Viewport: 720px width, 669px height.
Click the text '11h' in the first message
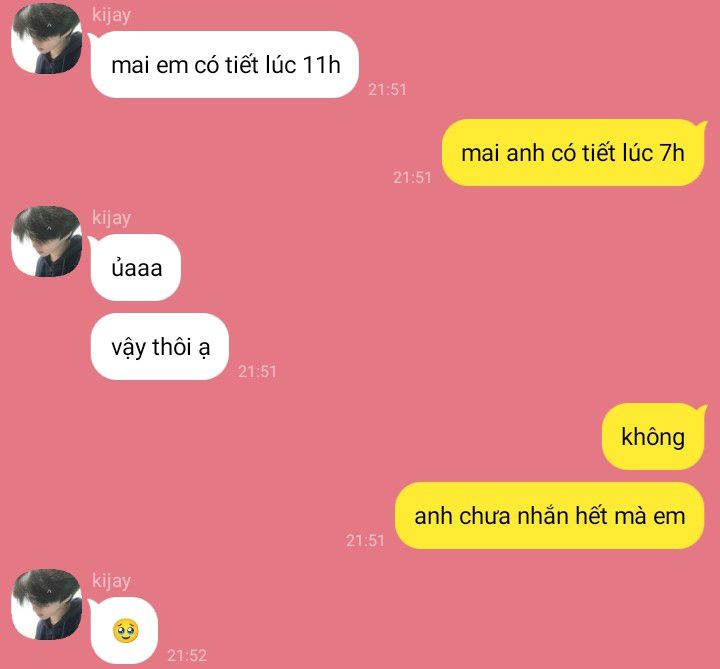point(321,64)
